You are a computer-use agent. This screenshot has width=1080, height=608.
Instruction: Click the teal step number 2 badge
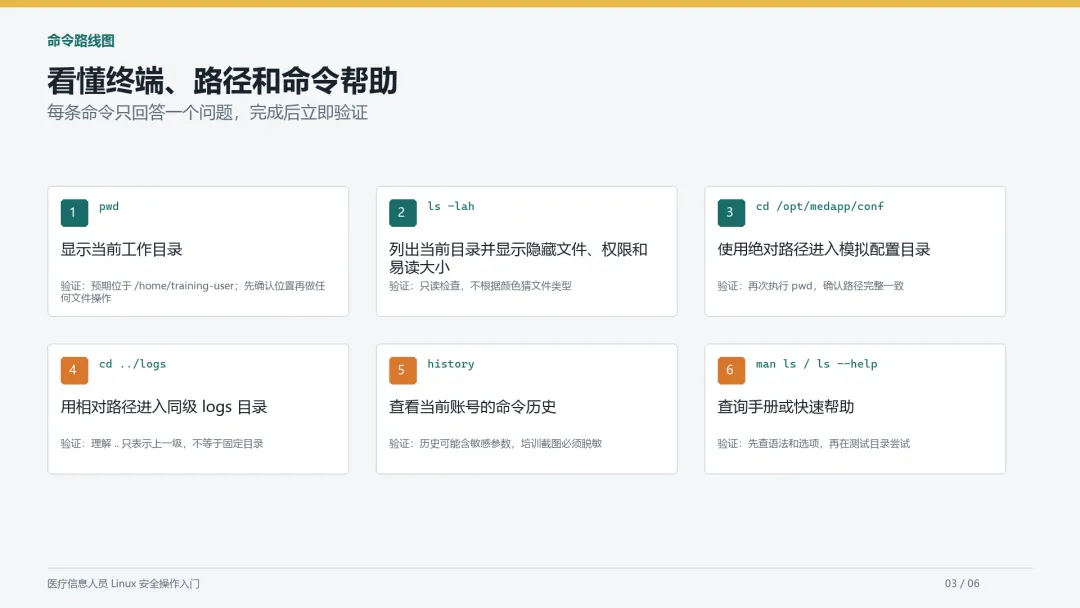(x=403, y=213)
